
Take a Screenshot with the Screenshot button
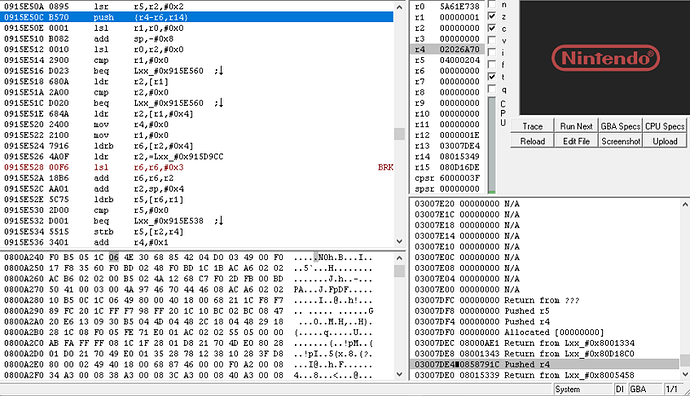pyautogui.click(x=620, y=141)
